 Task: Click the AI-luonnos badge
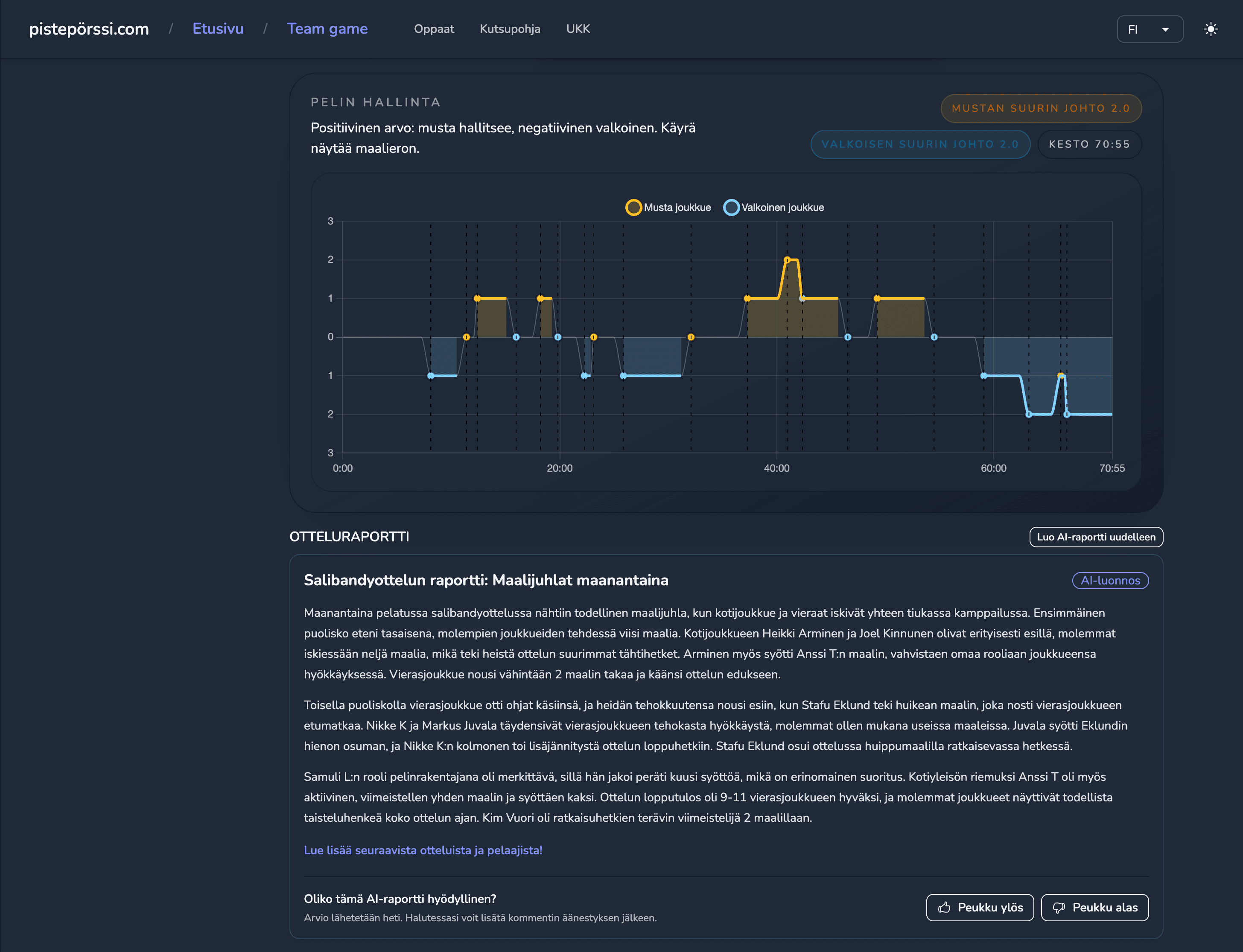tap(1109, 580)
